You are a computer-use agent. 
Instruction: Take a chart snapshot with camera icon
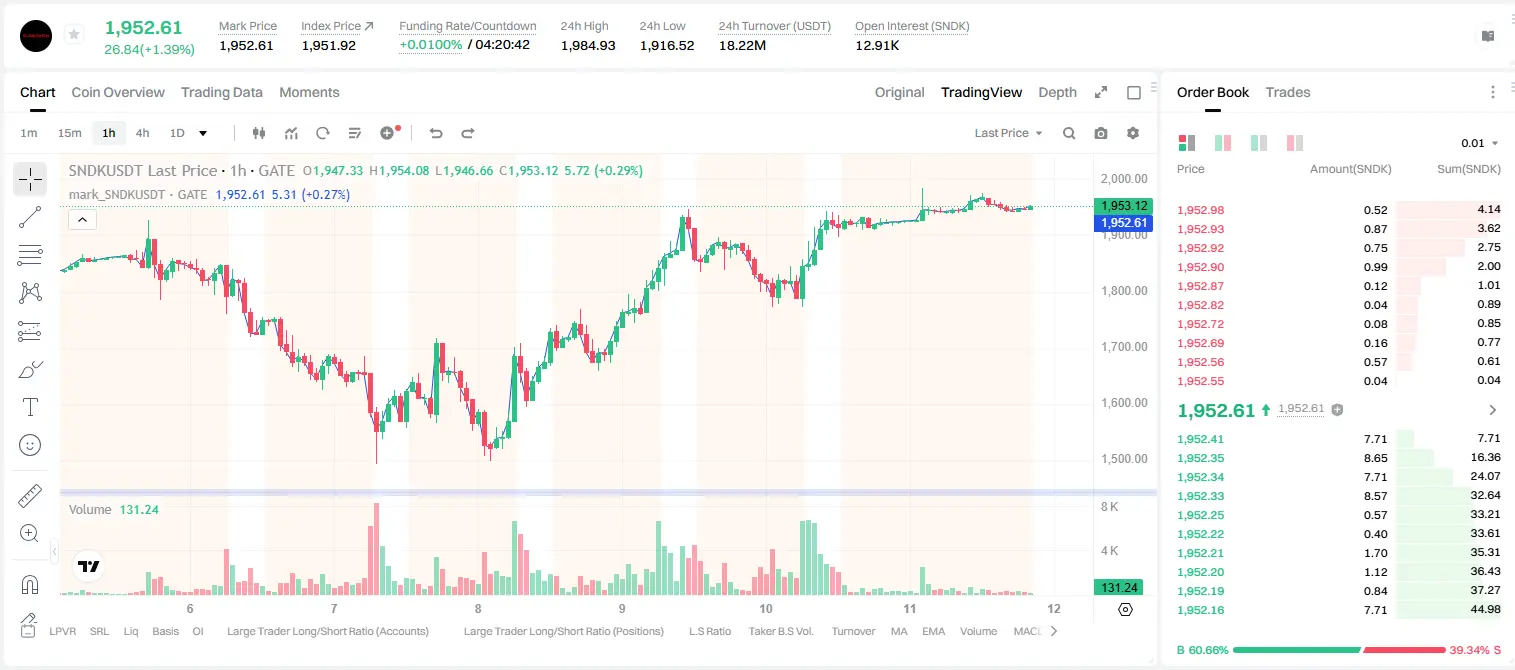(x=1101, y=133)
